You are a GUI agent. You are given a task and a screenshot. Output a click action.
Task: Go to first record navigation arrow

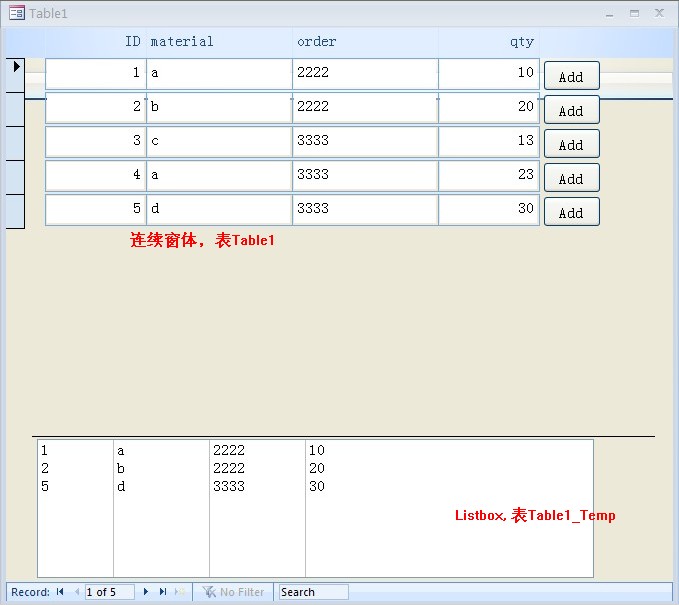coord(60,592)
